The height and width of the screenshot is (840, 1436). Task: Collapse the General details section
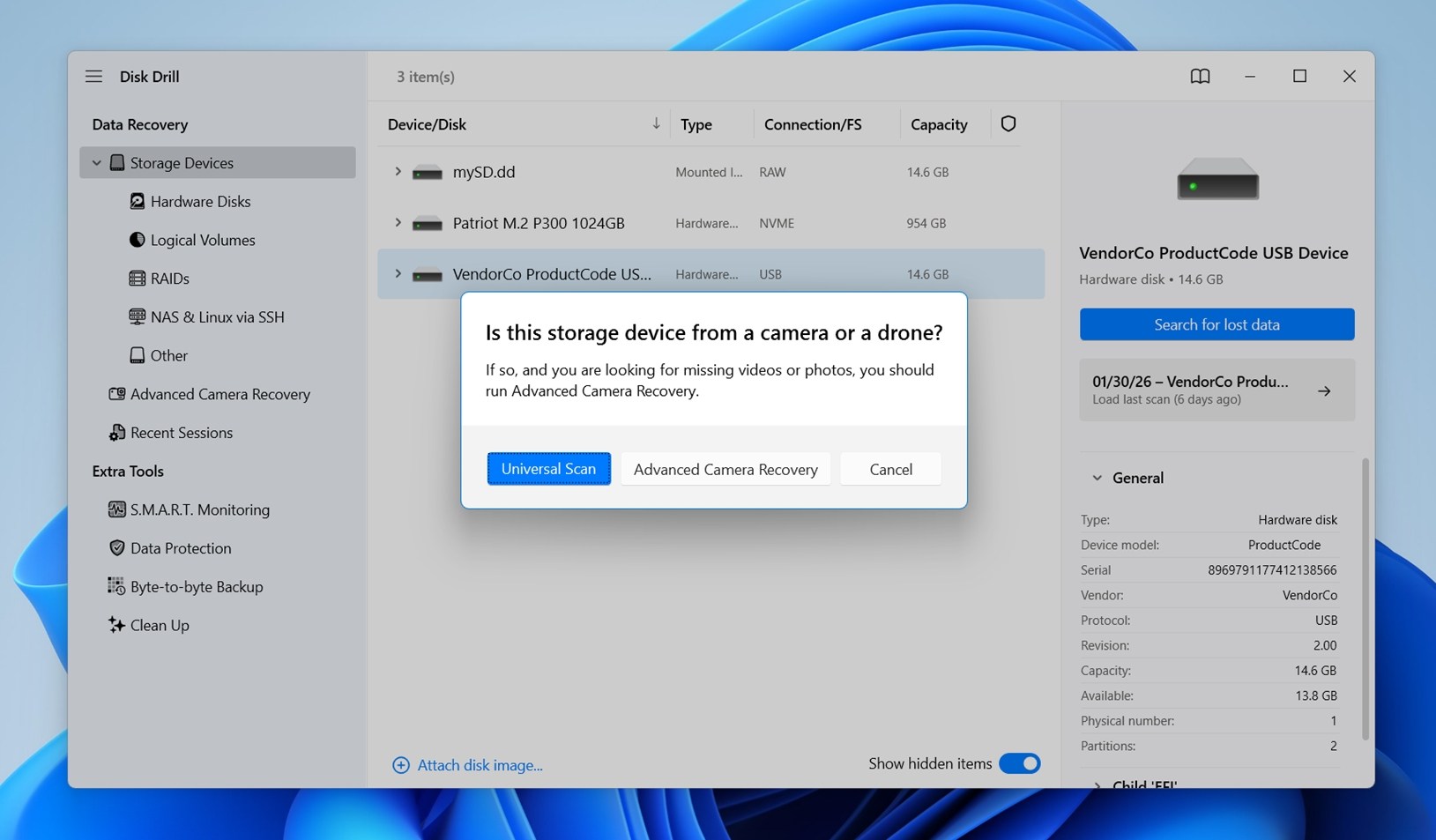[x=1096, y=477]
